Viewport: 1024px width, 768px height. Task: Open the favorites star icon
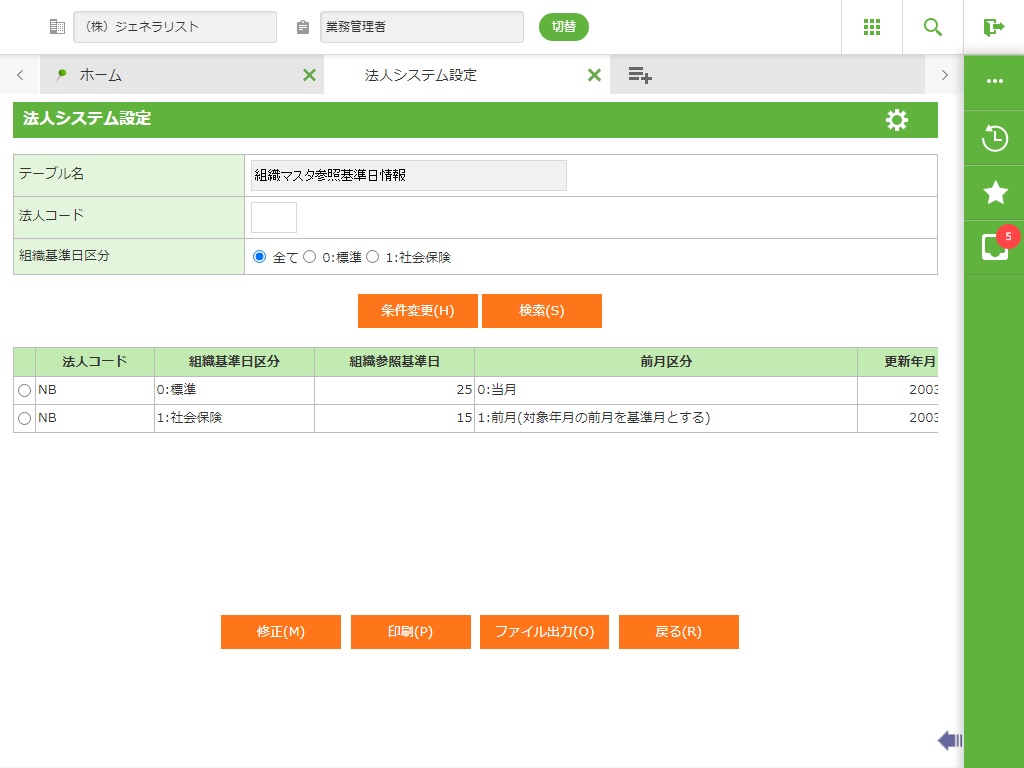point(995,193)
